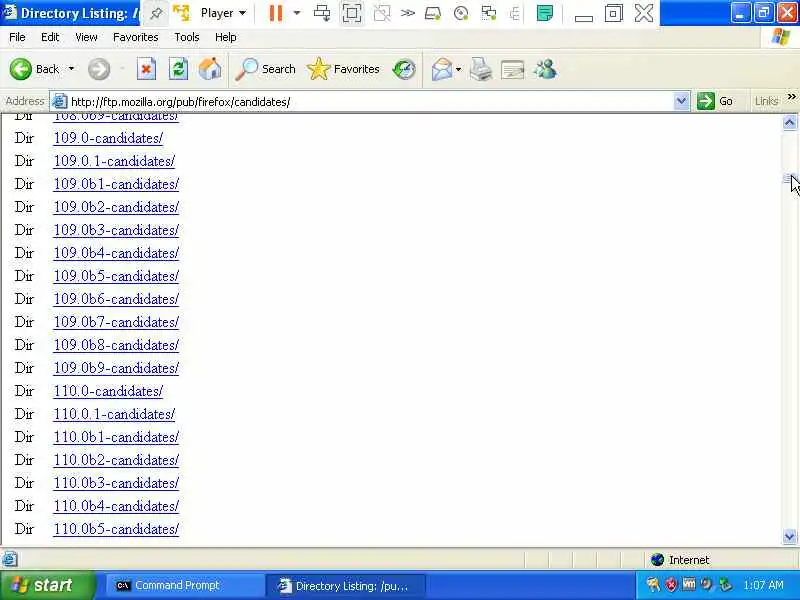Open the File menu
The image size is (800, 600).
click(17, 37)
